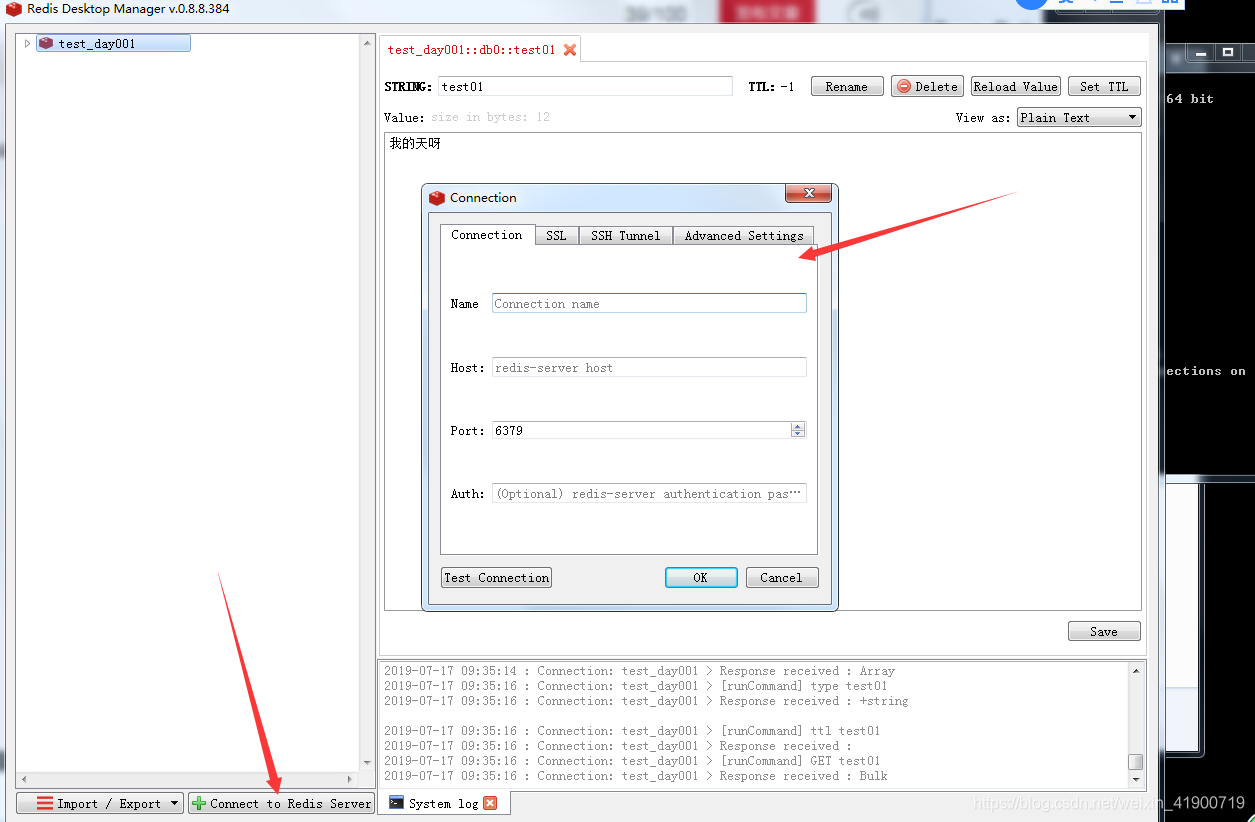This screenshot has height=822, width=1255.
Task: Click Cancel in the Connection dialog
Action: [x=782, y=578]
